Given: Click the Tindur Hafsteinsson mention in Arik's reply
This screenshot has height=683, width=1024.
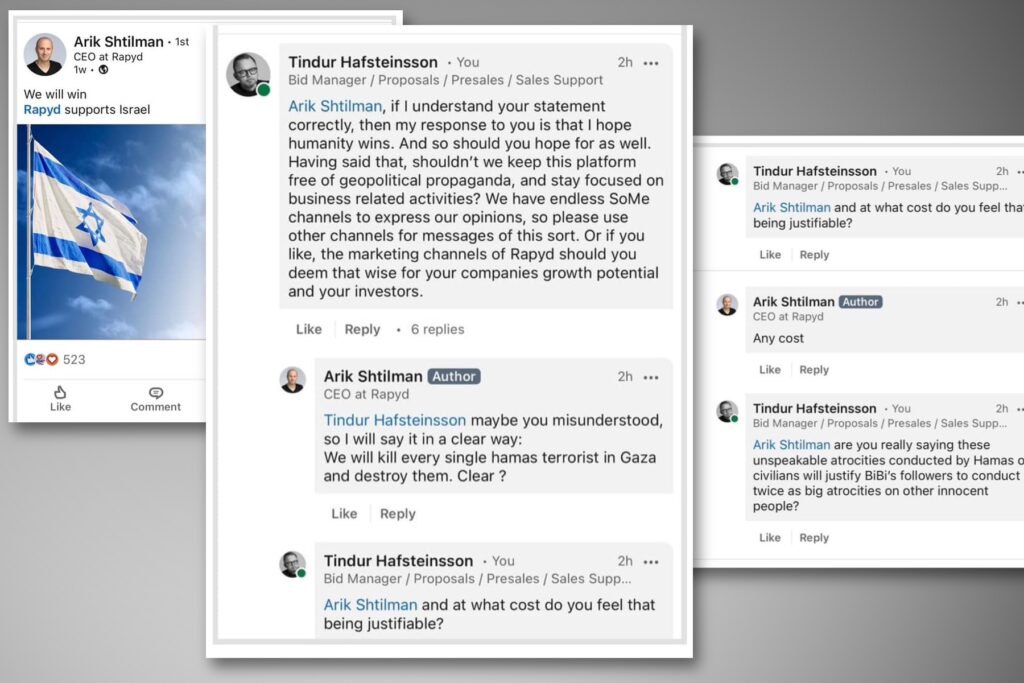Looking at the screenshot, I should coord(395,420).
